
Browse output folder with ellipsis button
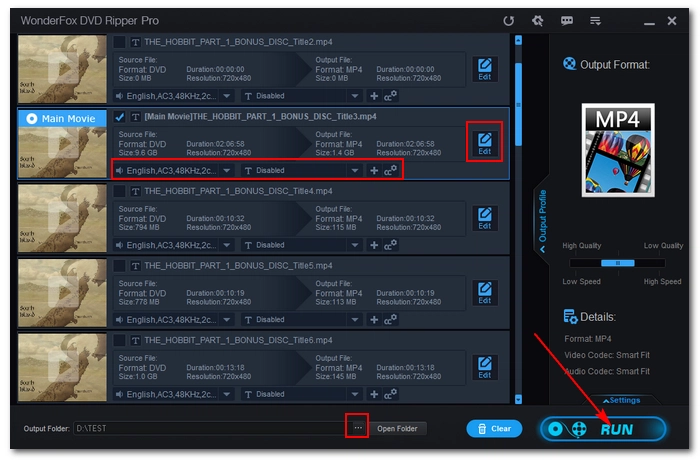358,428
